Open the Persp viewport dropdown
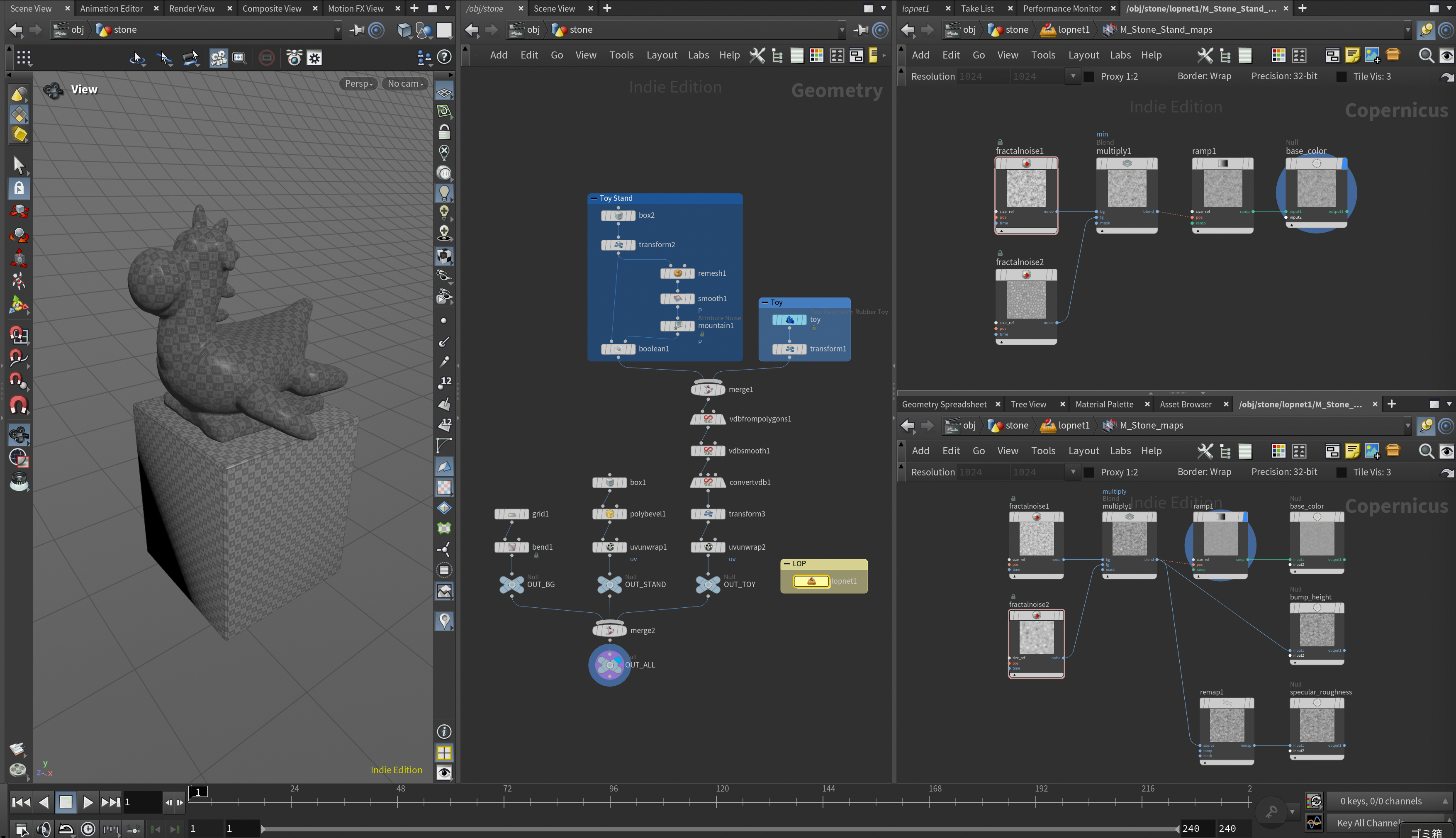This screenshot has height=838, width=1456. [x=358, y=83]
